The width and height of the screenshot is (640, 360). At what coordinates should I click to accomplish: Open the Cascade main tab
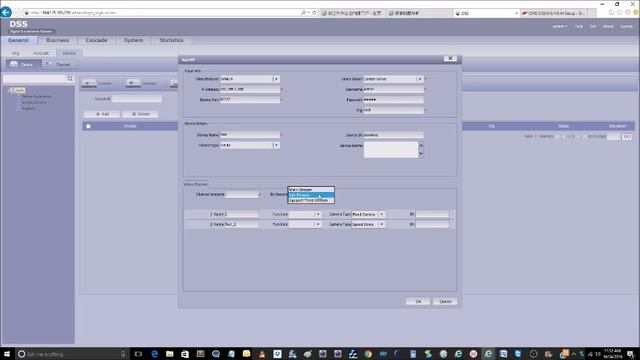coord(96,40)
